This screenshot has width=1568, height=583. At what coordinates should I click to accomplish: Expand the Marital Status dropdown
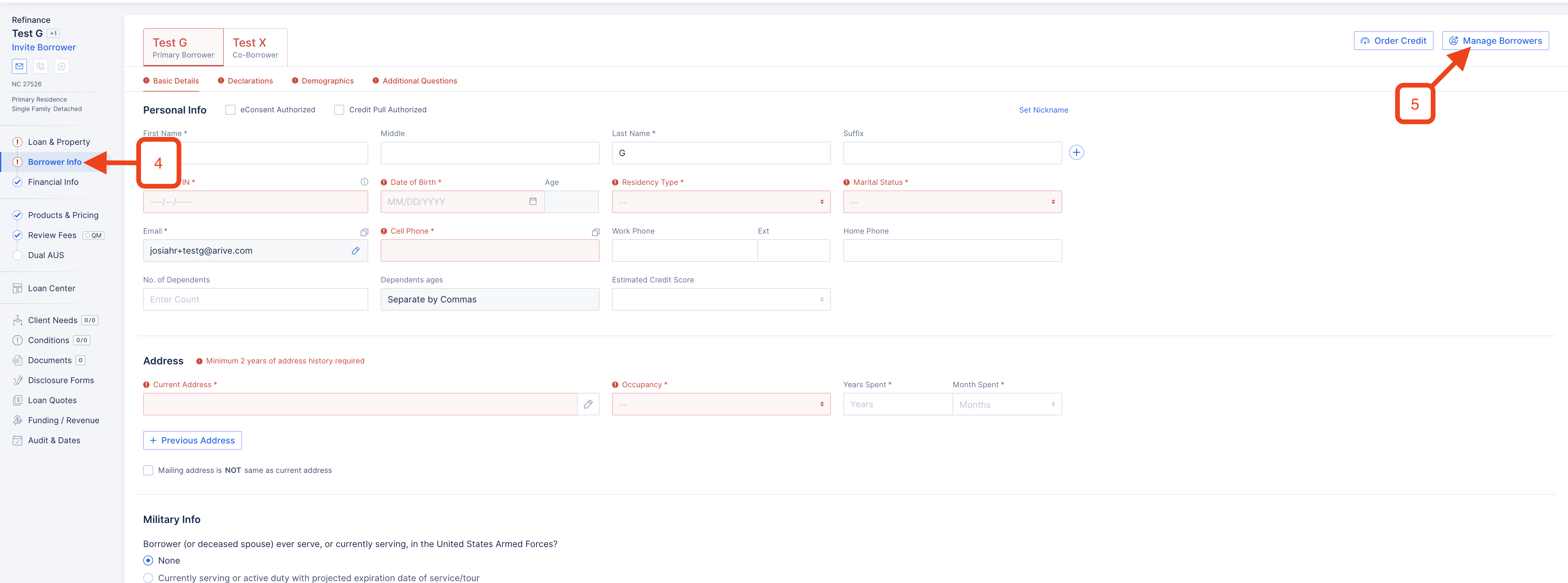952,202
